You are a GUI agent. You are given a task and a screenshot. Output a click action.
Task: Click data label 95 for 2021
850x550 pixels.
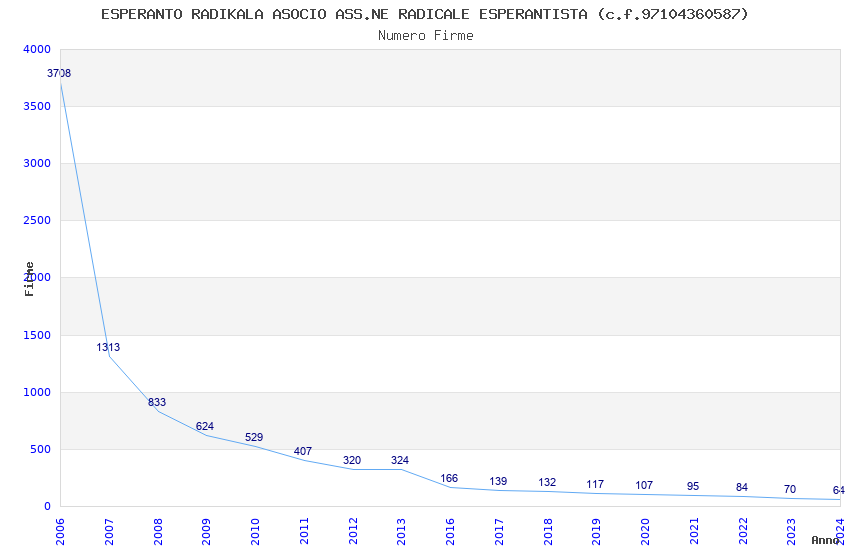coord(693,486)
